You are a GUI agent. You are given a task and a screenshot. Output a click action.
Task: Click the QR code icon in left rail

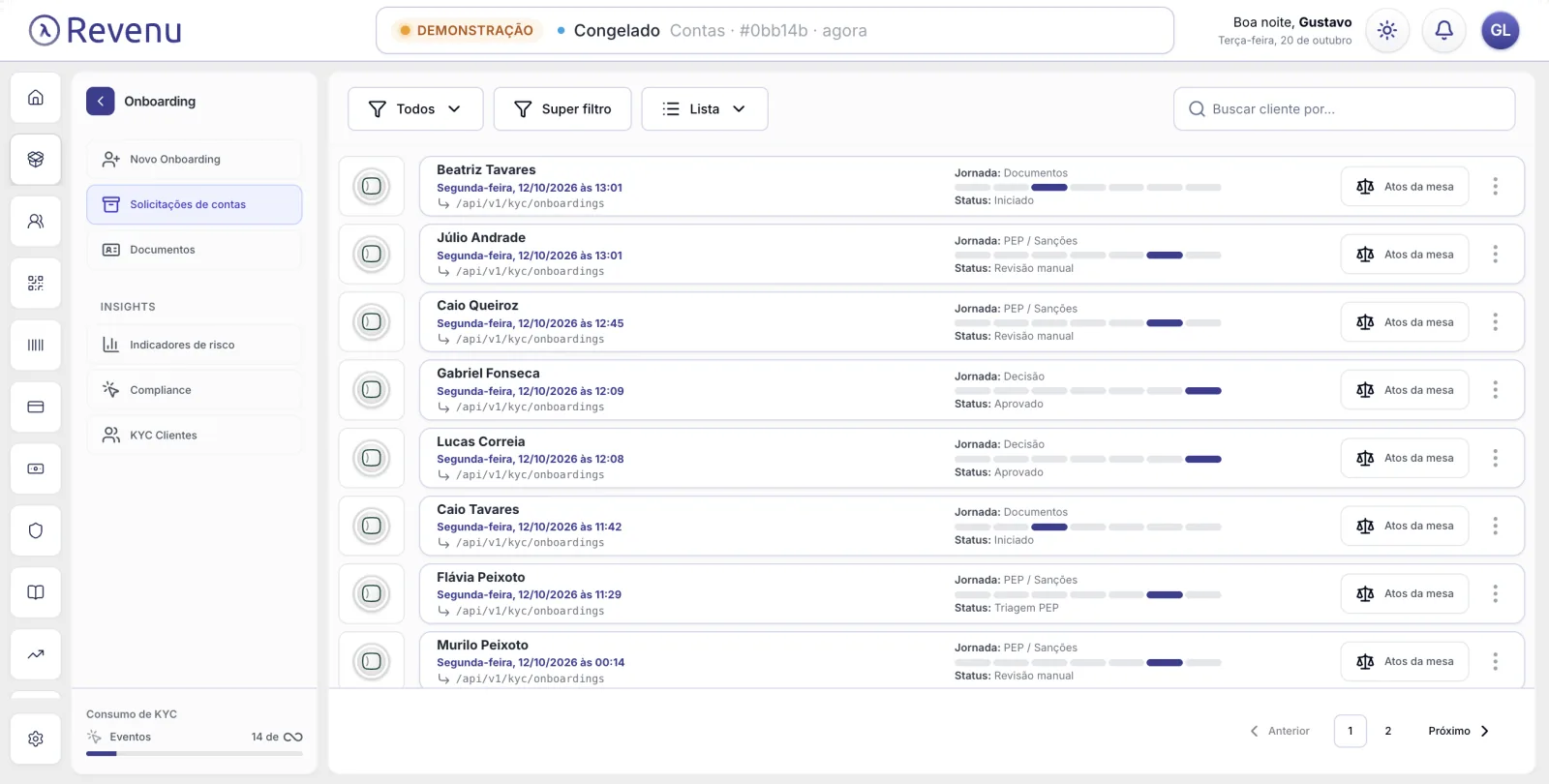36,284
